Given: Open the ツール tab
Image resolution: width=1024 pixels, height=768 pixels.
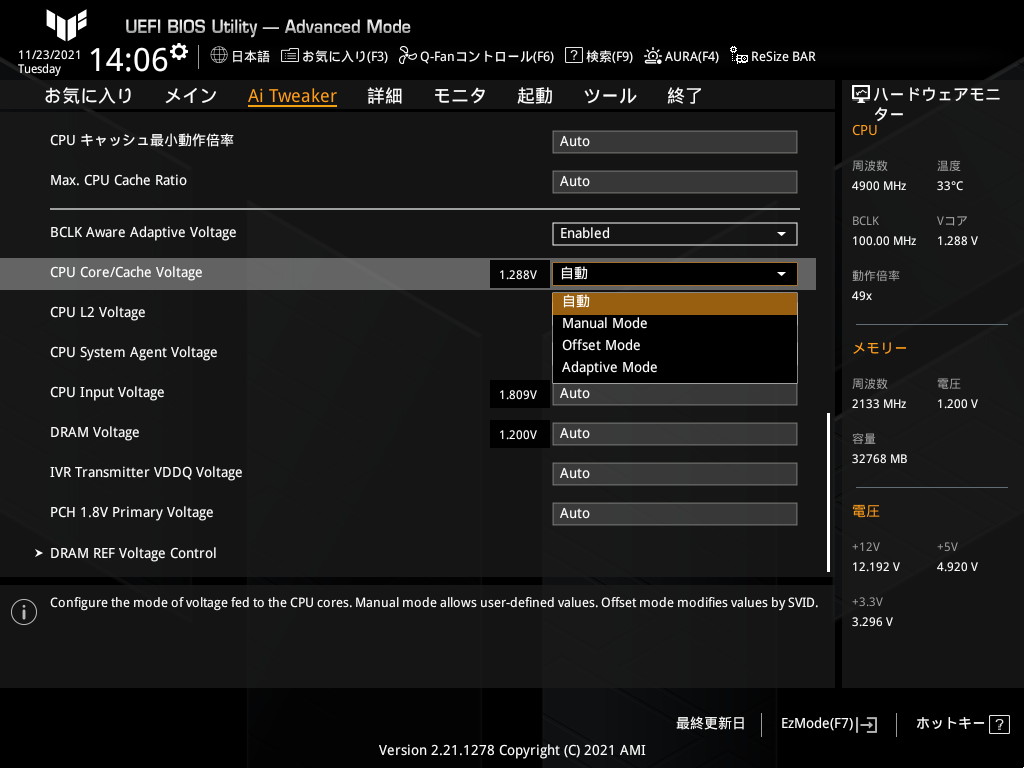Looking at the screenshot, I should pyautogui.click(x=610, y=95).
